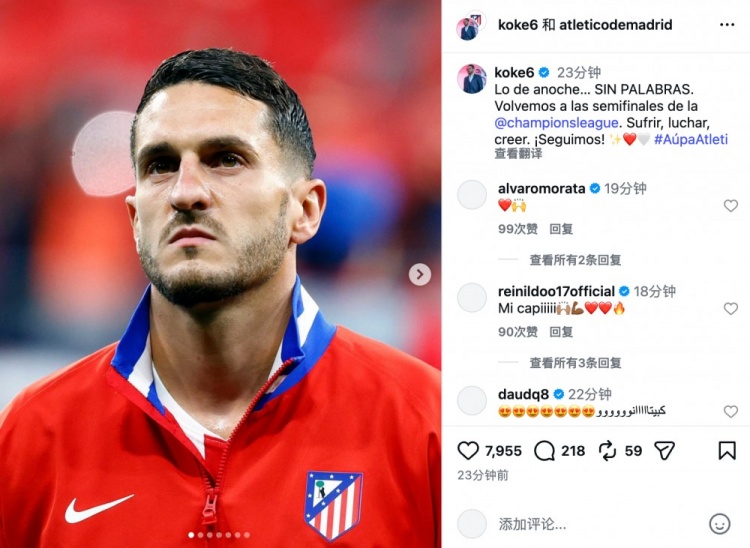Like the post with heart icon
Screen dimensions: 750x548
point(468,450)
